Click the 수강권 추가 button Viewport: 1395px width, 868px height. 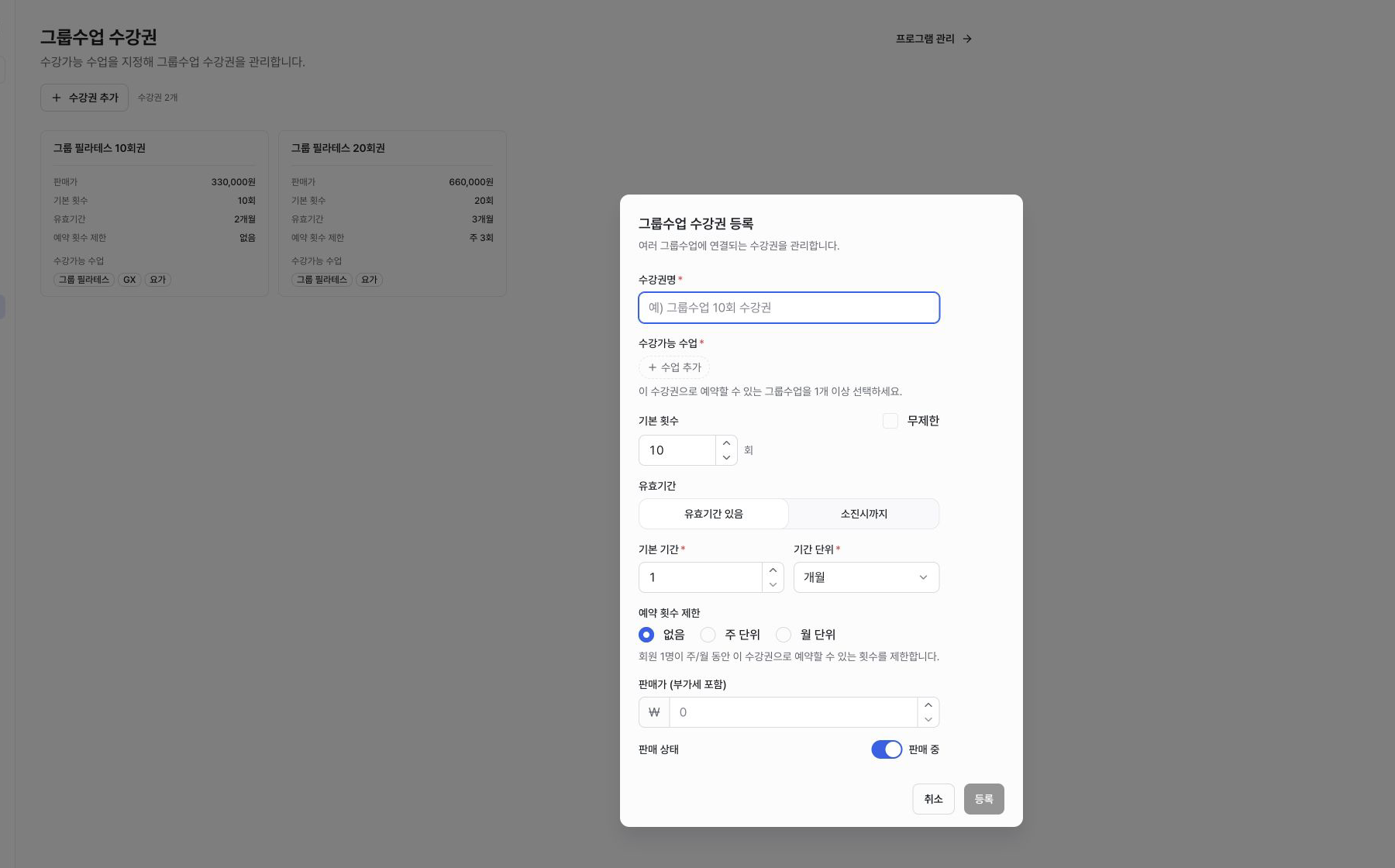[x=84, y=98]
